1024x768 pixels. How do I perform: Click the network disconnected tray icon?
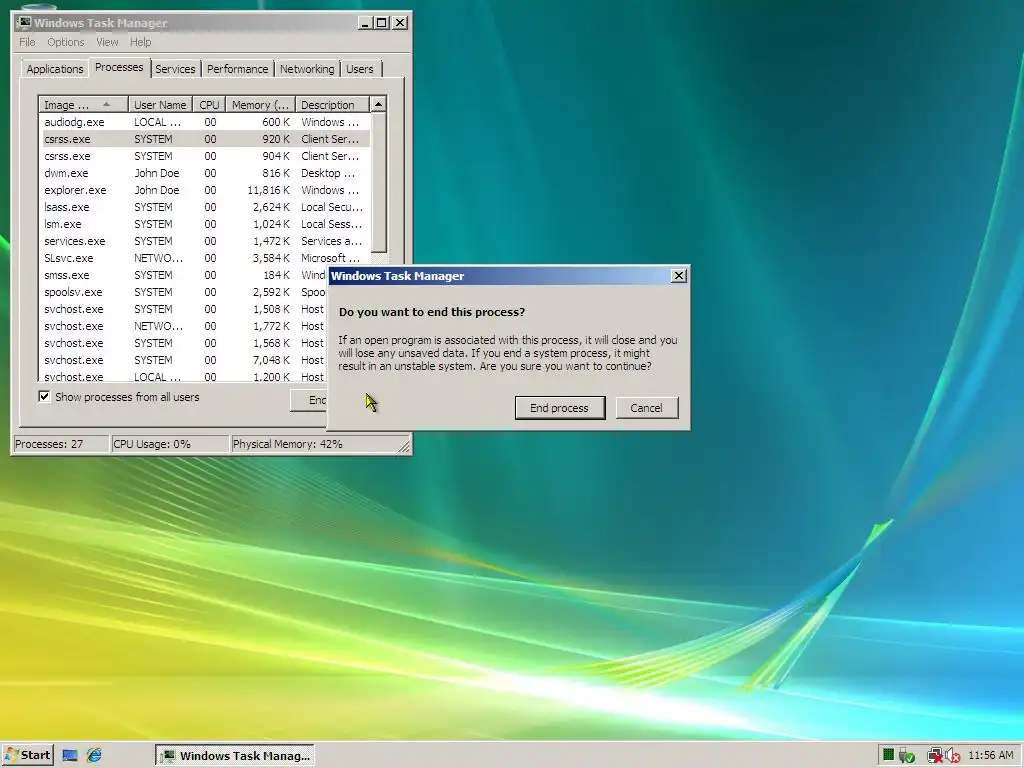[935, 756]
